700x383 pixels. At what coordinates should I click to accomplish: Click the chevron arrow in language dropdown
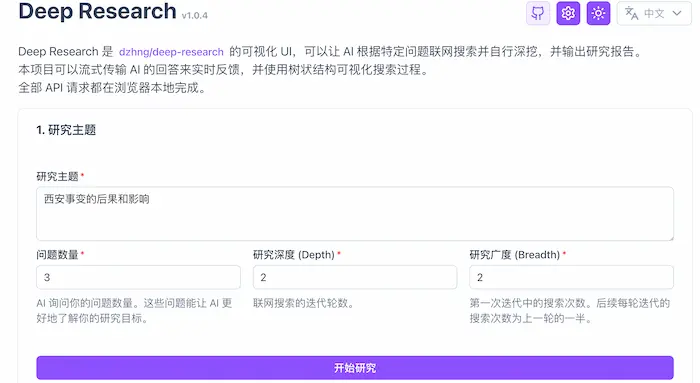(x=677, y=13)
